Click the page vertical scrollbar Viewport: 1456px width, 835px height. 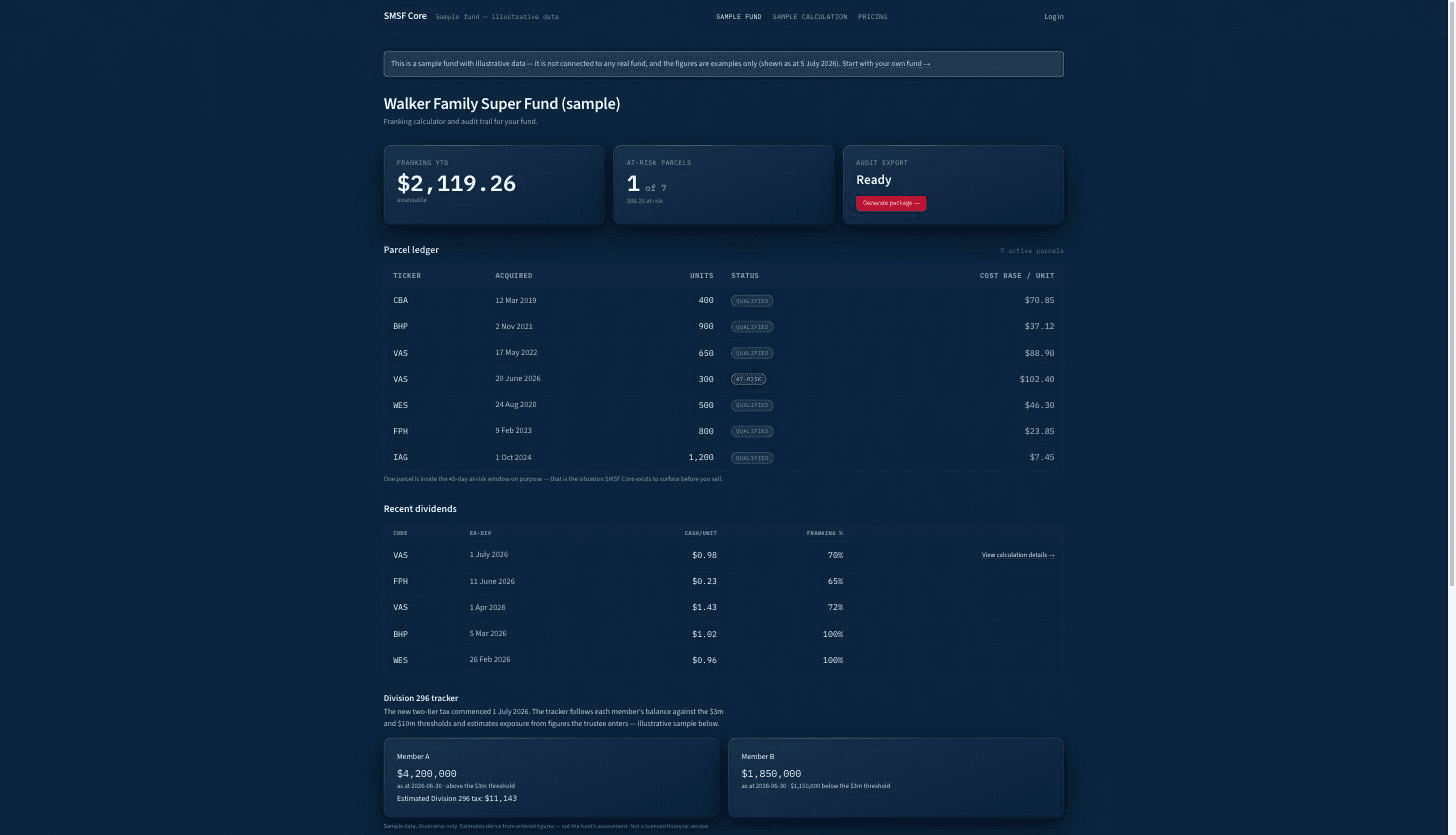[x=1451, y=300]
